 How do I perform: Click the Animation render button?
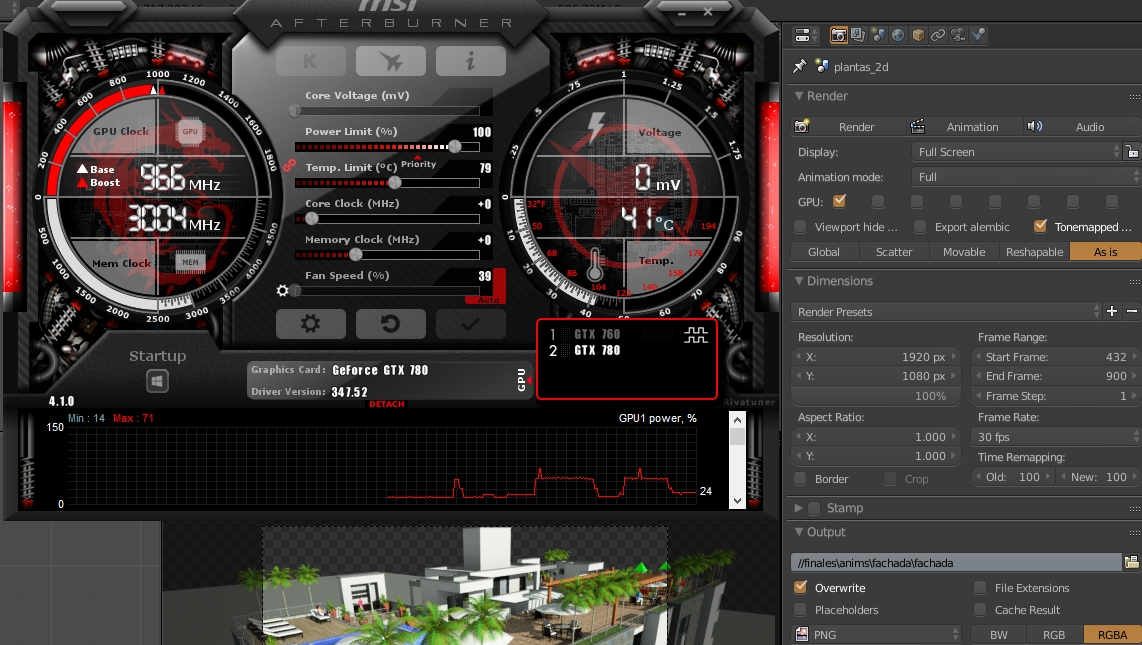(x=964, y=126)
